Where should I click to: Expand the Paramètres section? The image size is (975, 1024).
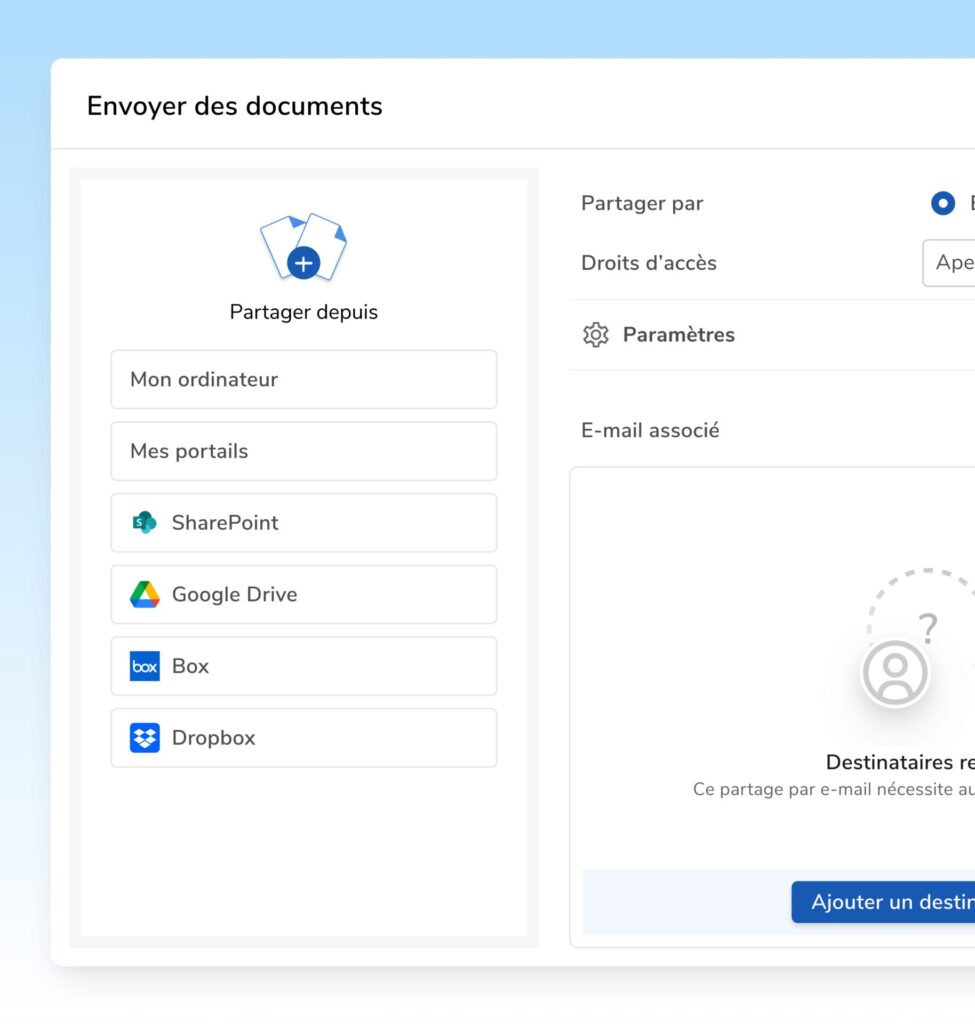[x=678, y=335]
